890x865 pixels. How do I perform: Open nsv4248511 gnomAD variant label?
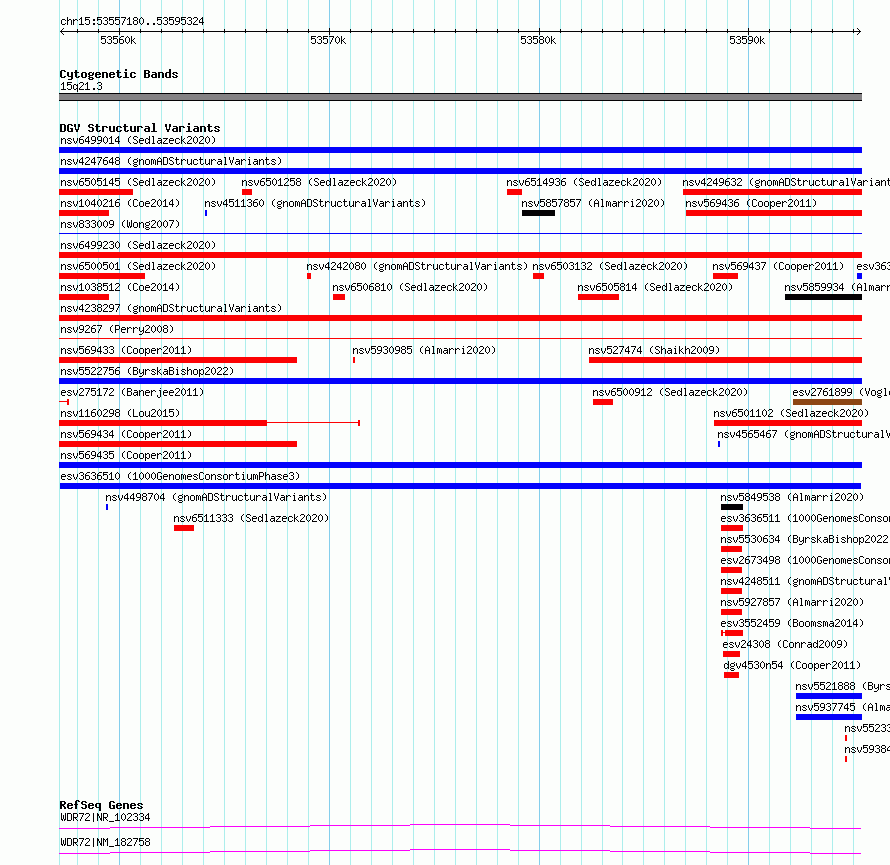(805, 581)
